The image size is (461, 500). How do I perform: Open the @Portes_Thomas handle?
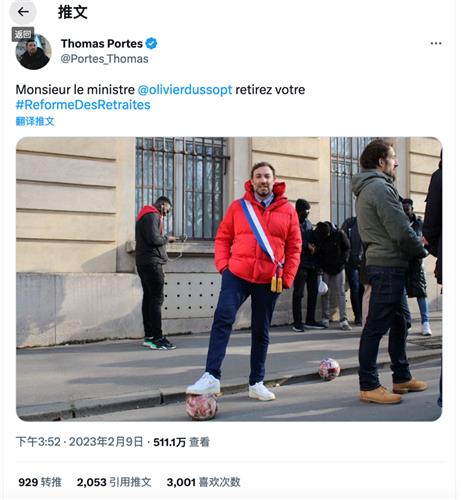pyautogui.click(x=104, y=59)
